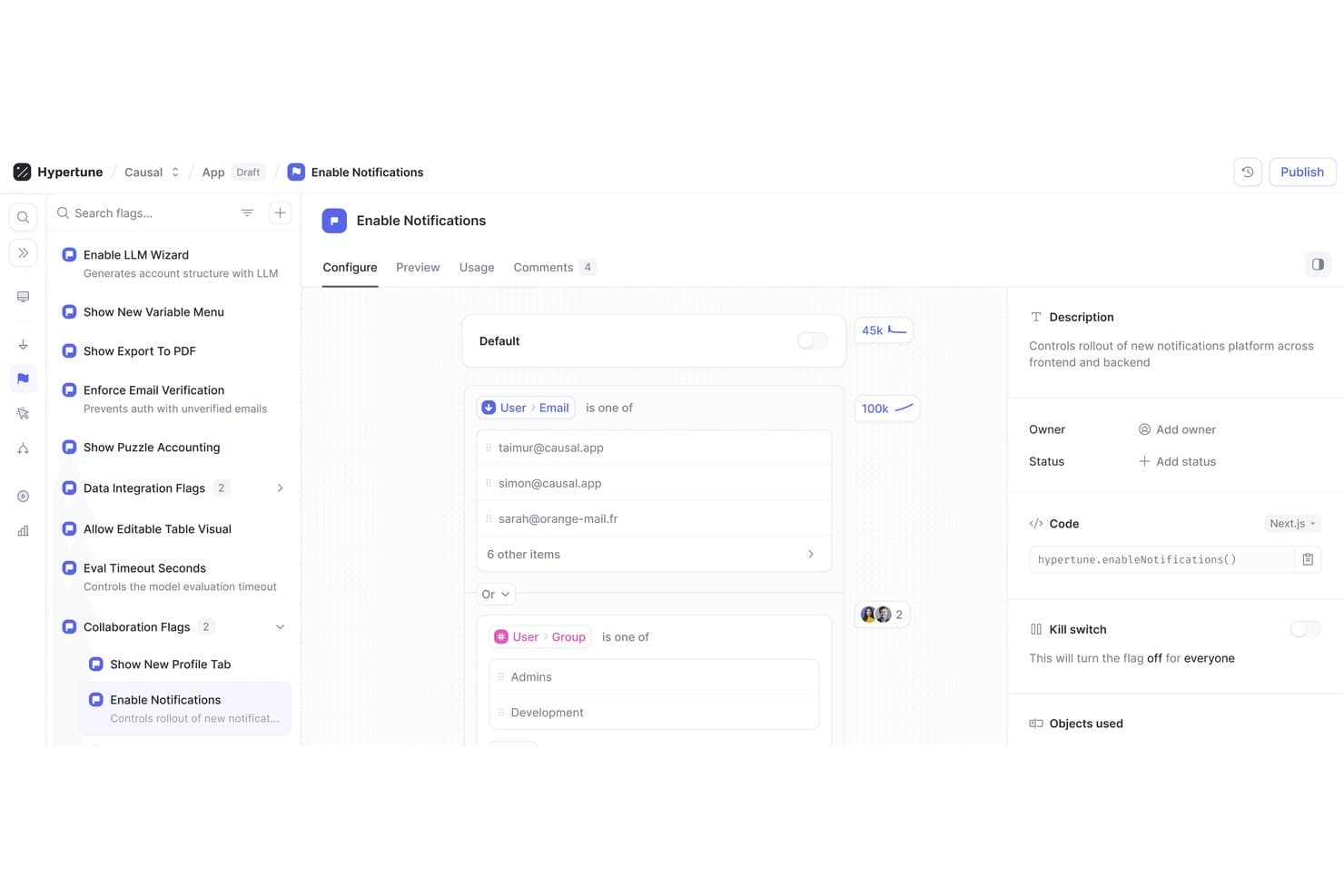Open the Next.js code language dropdown
1344x896 pixels.
pos(1292,524)
